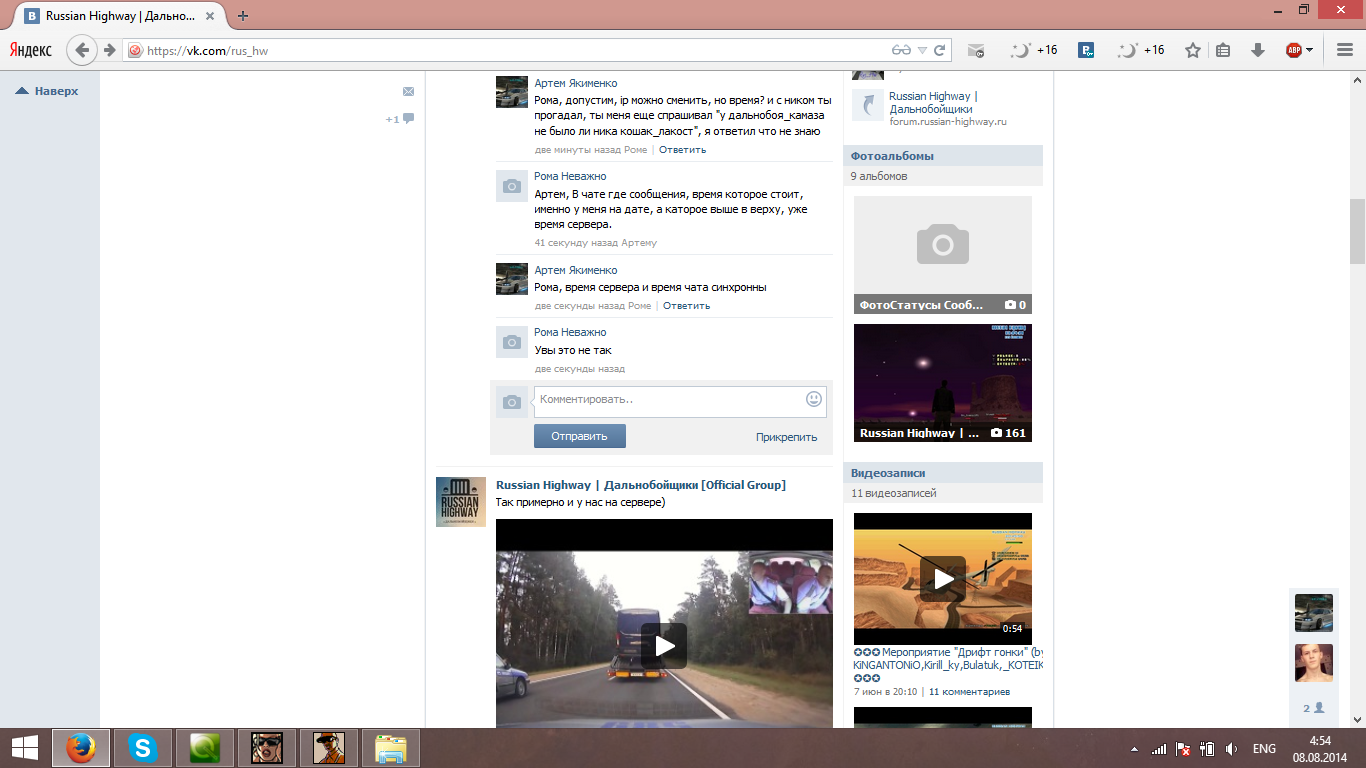The height and width of the screenshot is (768, 1366).
Task: Open the Видеозаписи section header
Action: coord(888,473)
